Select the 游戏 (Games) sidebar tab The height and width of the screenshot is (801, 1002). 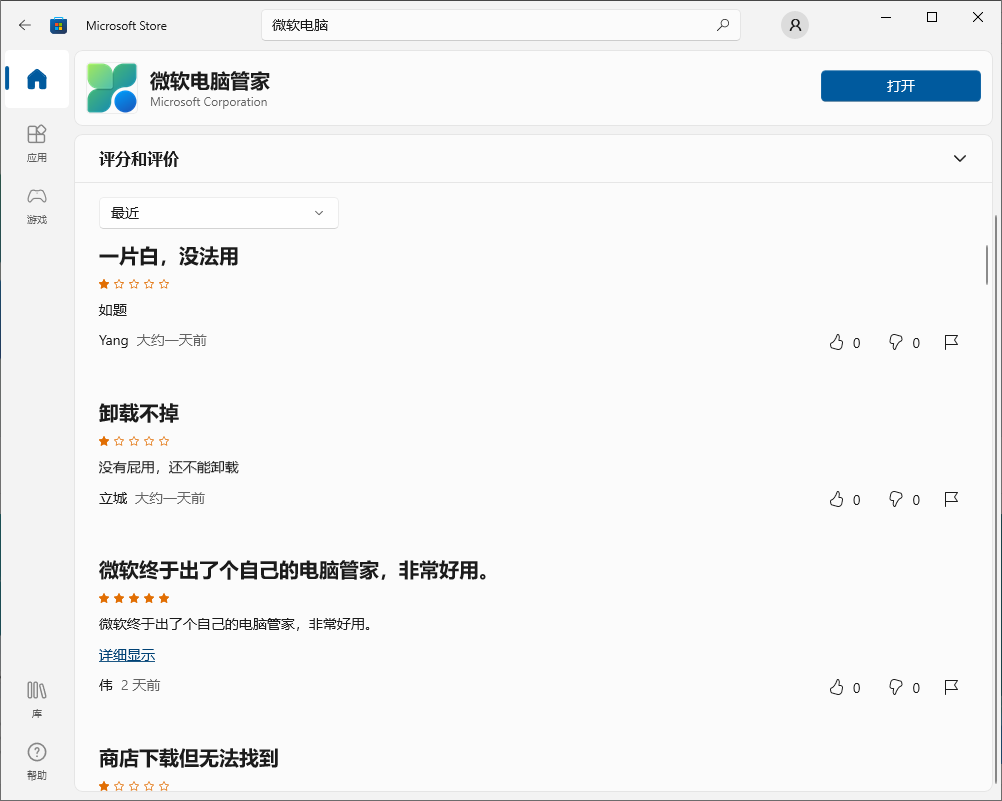[36, 205]
